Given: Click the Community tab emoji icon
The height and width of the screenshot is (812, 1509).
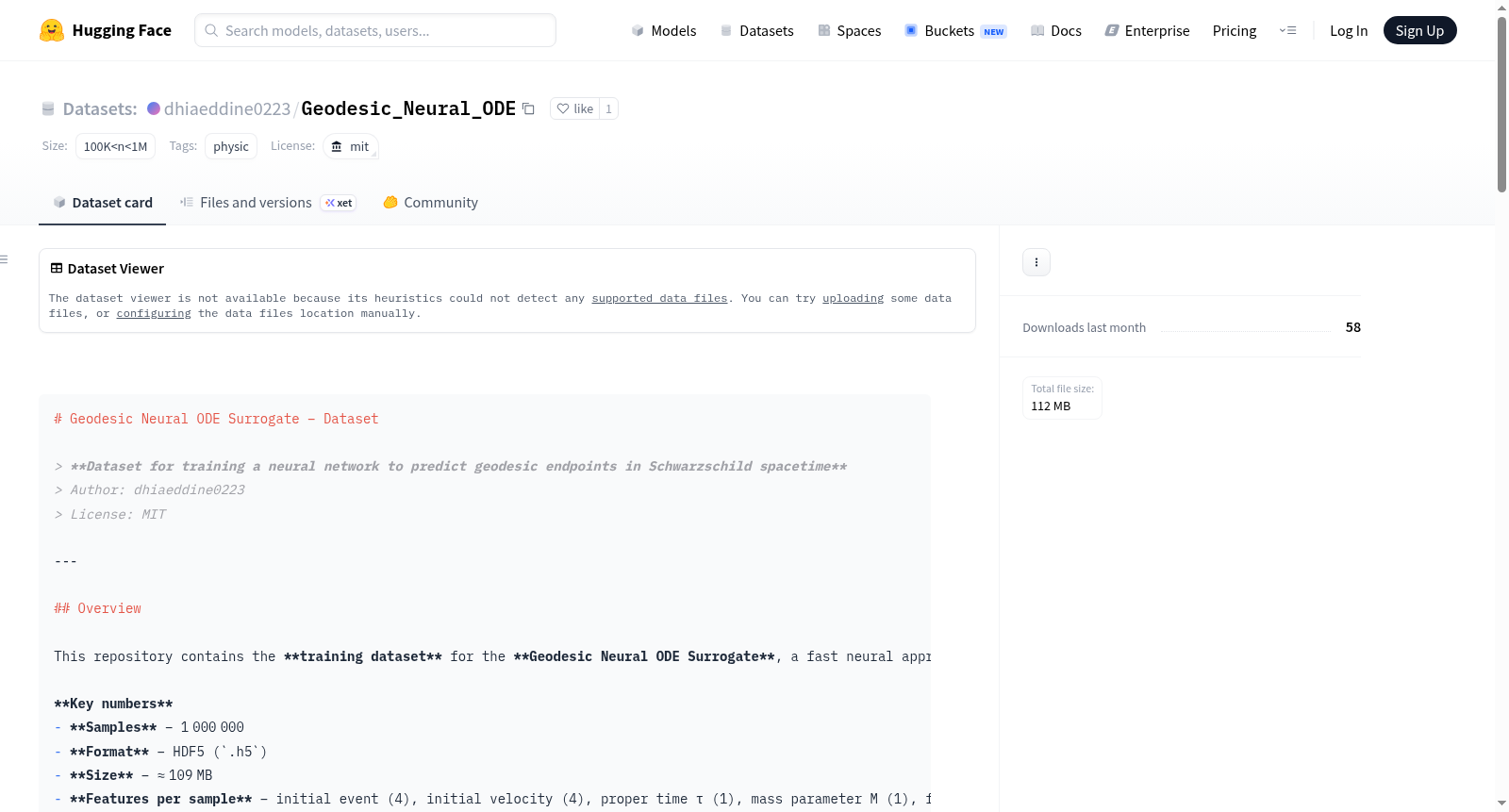Looking at the screenshot, I should point(390,202).
